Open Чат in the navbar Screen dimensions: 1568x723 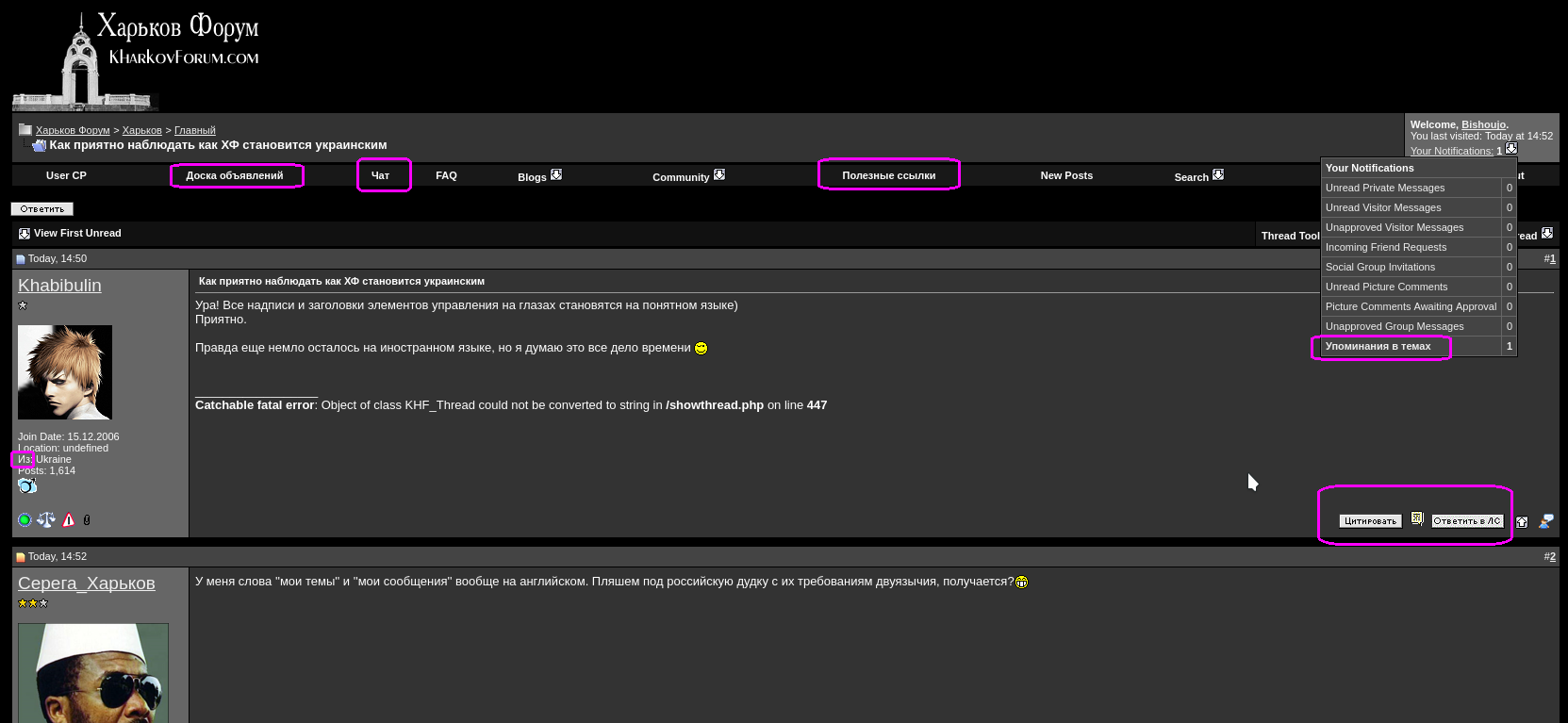[x=380, y=175]
